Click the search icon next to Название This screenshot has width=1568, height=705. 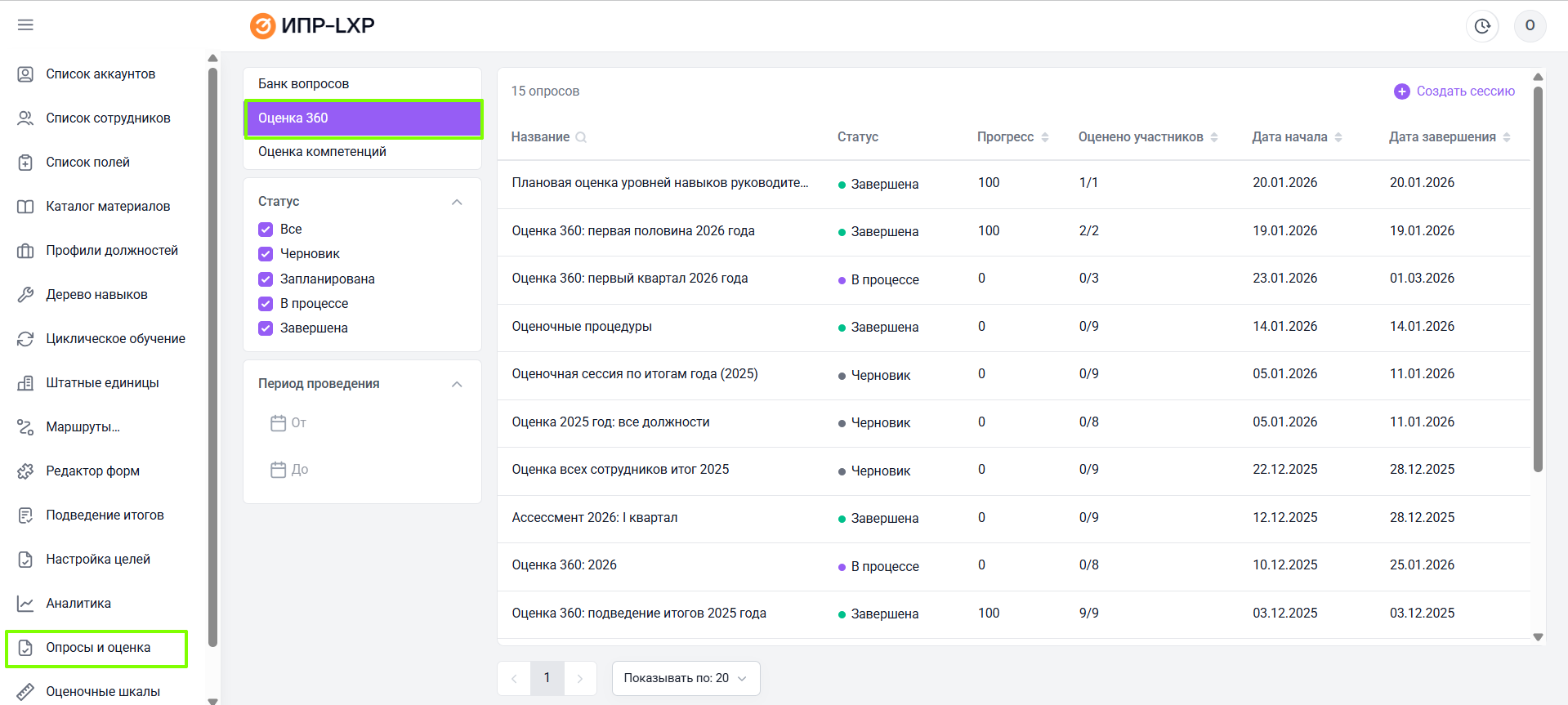pos(581,137)
